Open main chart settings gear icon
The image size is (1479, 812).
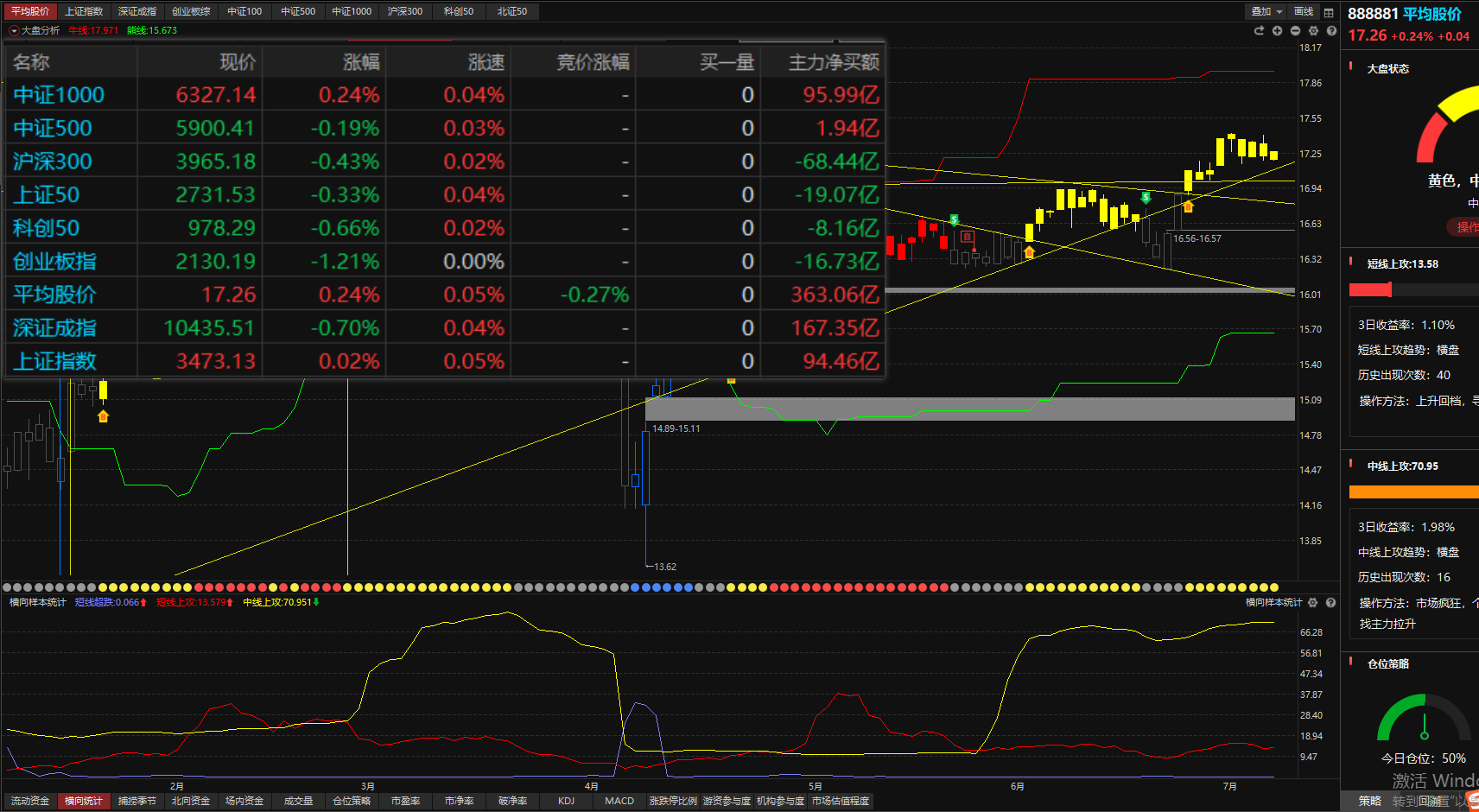click(1313, 30)
